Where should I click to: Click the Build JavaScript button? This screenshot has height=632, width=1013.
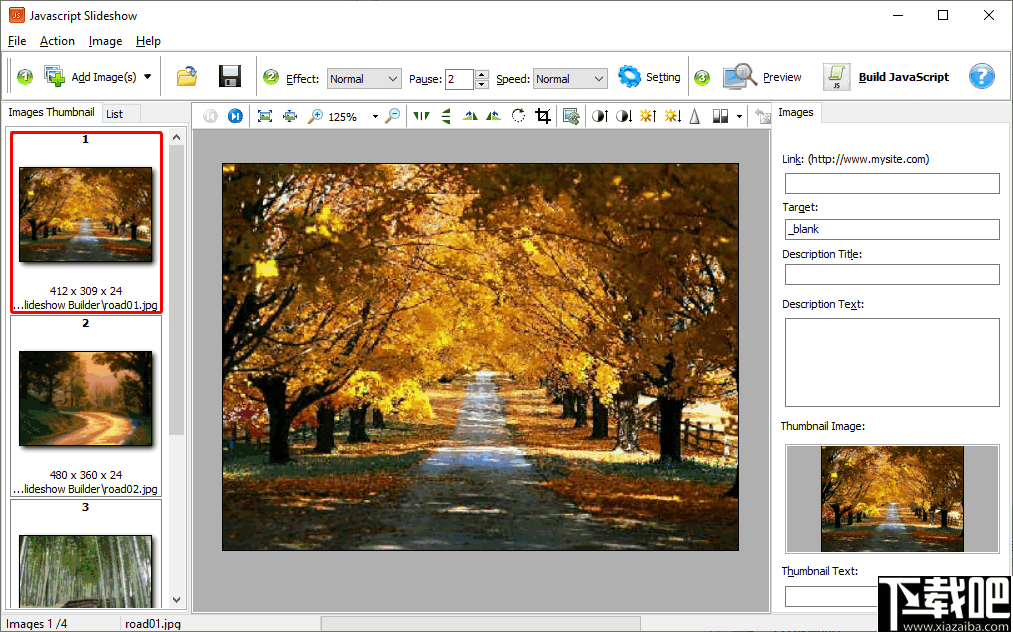pos(886,77)
